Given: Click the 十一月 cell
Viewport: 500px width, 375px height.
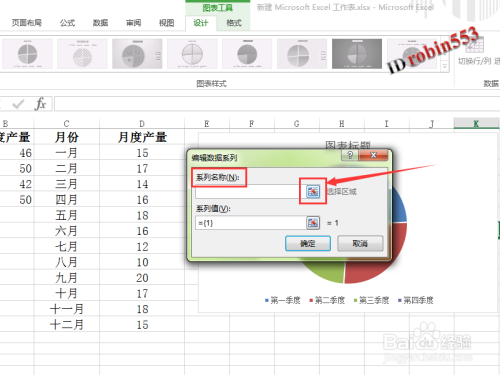Looking at the screenshot, I should [67, 309].
